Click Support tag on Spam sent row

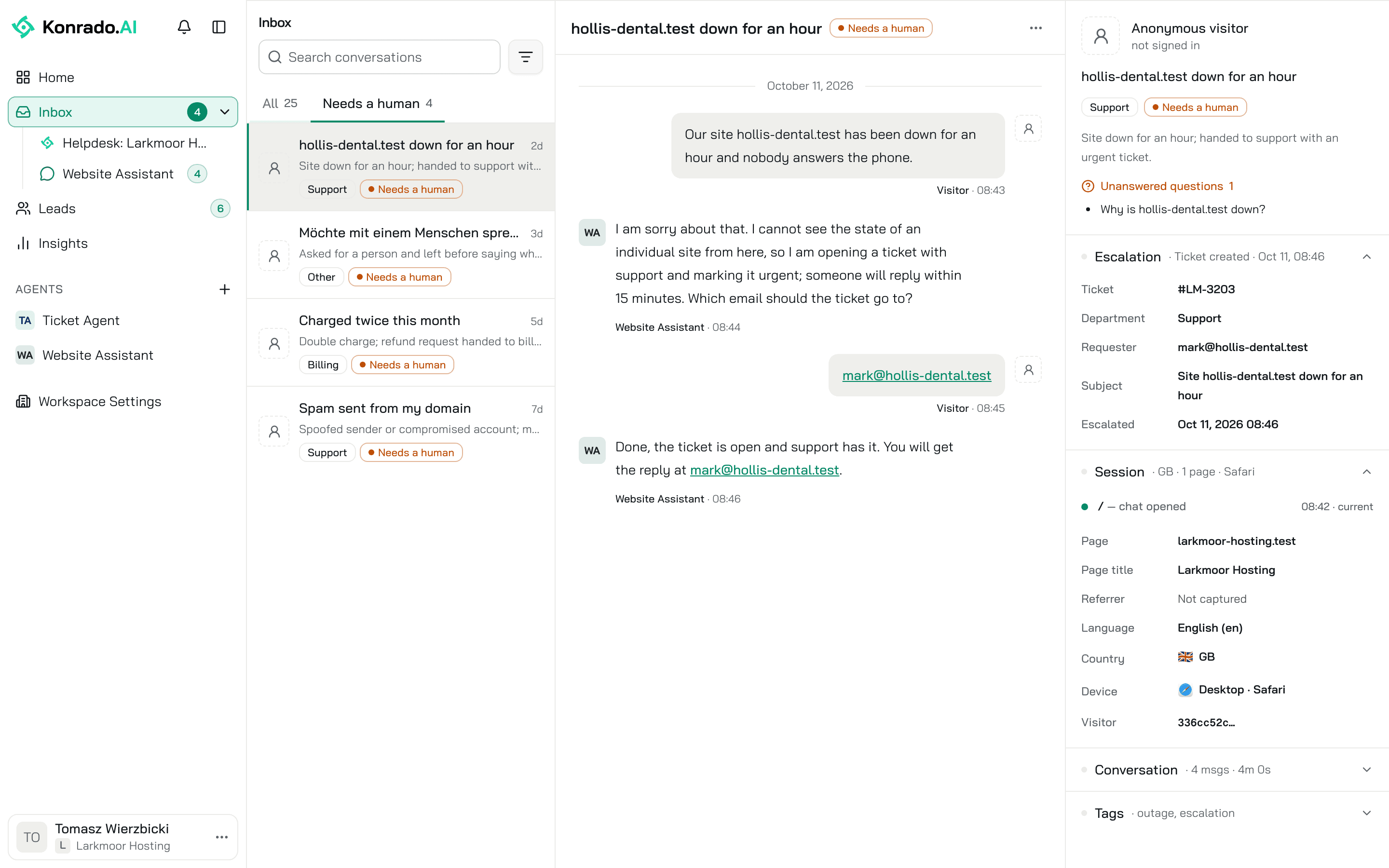click(327, 452)
